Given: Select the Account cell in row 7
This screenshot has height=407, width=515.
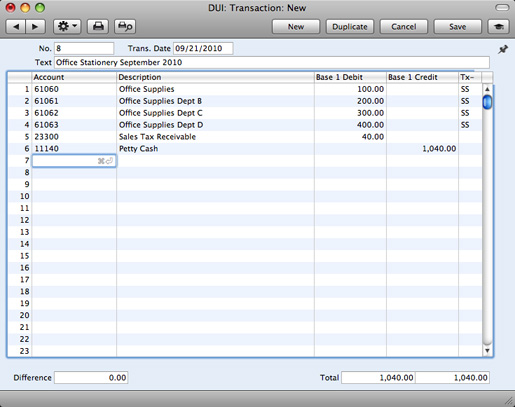Looking at the screenshot, I should 74,161.
